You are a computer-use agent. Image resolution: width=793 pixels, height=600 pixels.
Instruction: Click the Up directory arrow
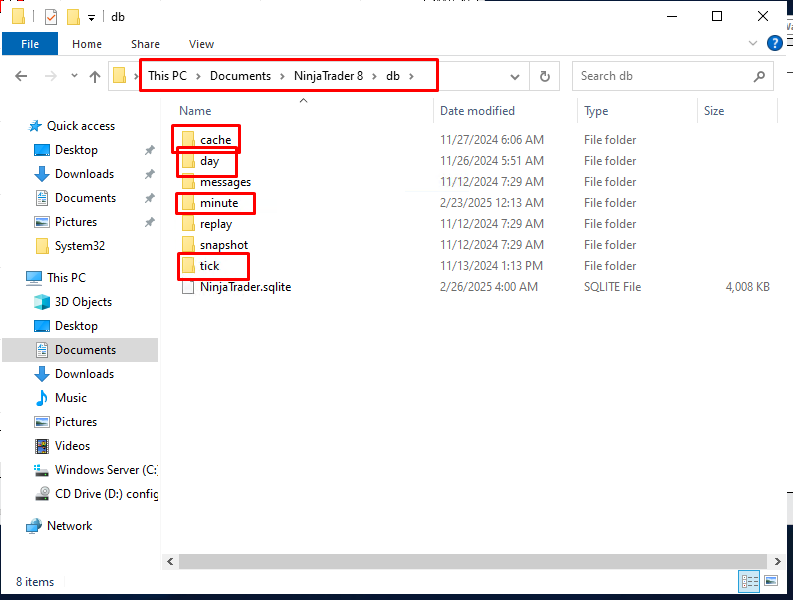(x=95, y=76)
